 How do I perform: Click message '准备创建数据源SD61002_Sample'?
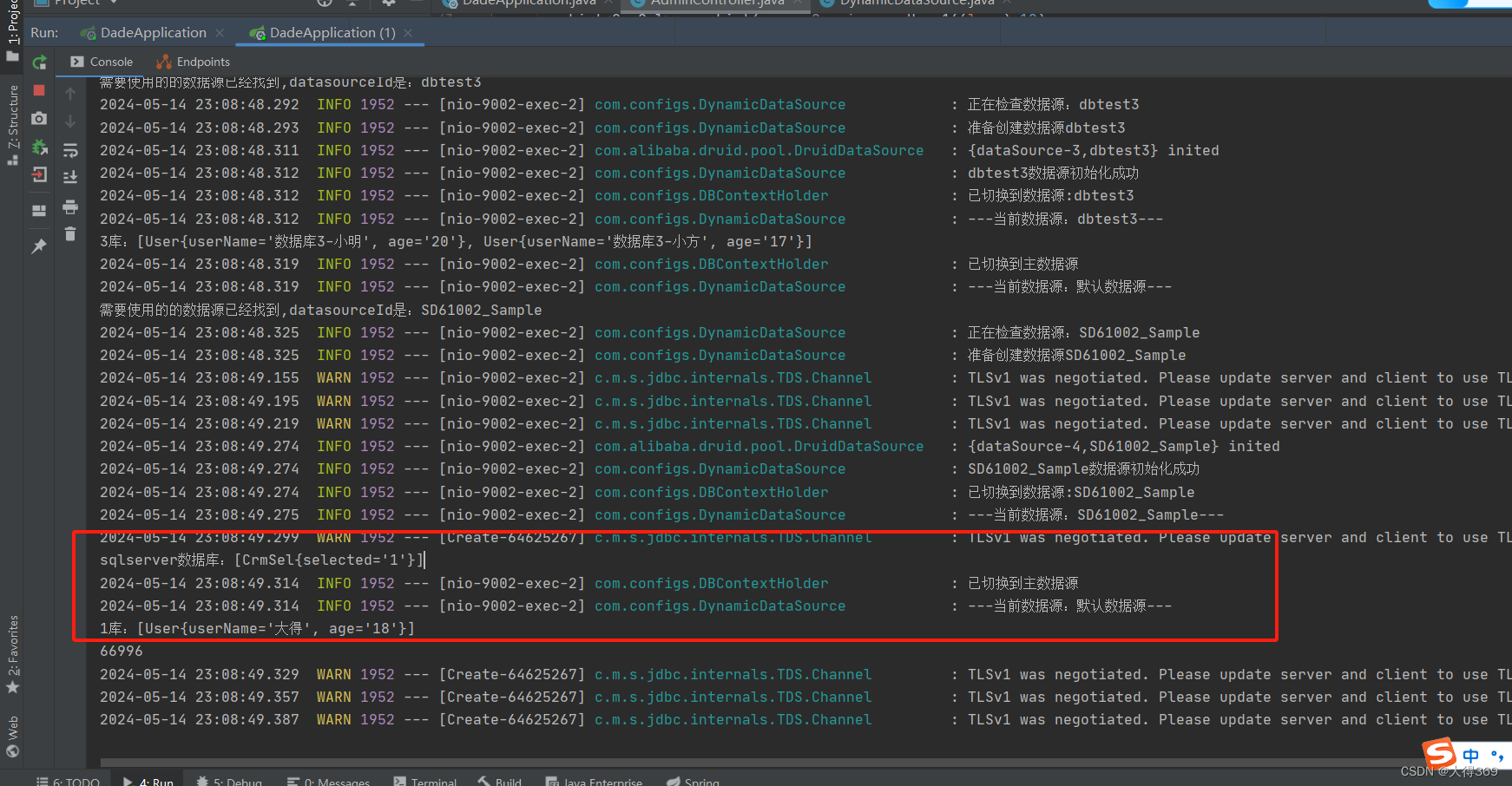click(x=1076, y=356)
